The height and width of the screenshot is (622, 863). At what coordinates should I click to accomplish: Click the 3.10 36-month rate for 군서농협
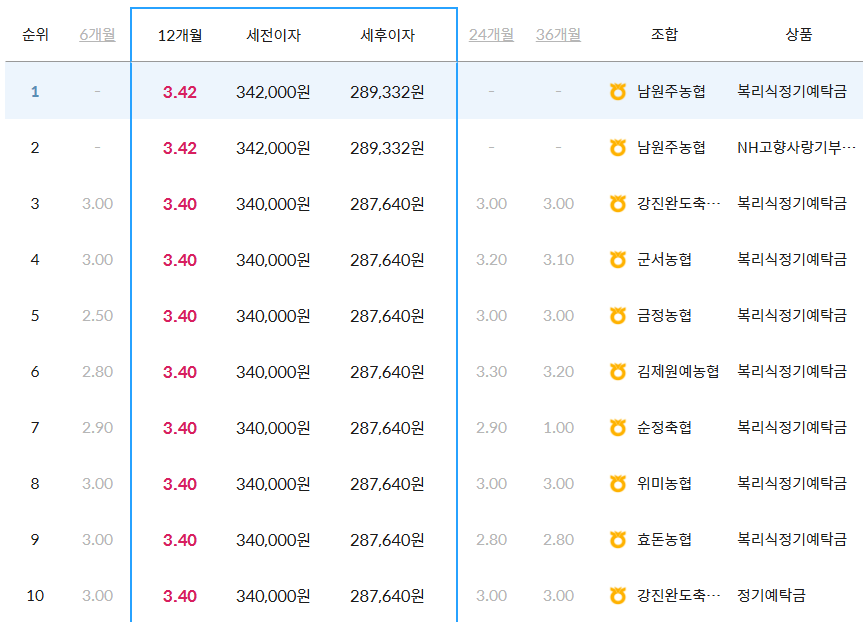tap(559, 260)
